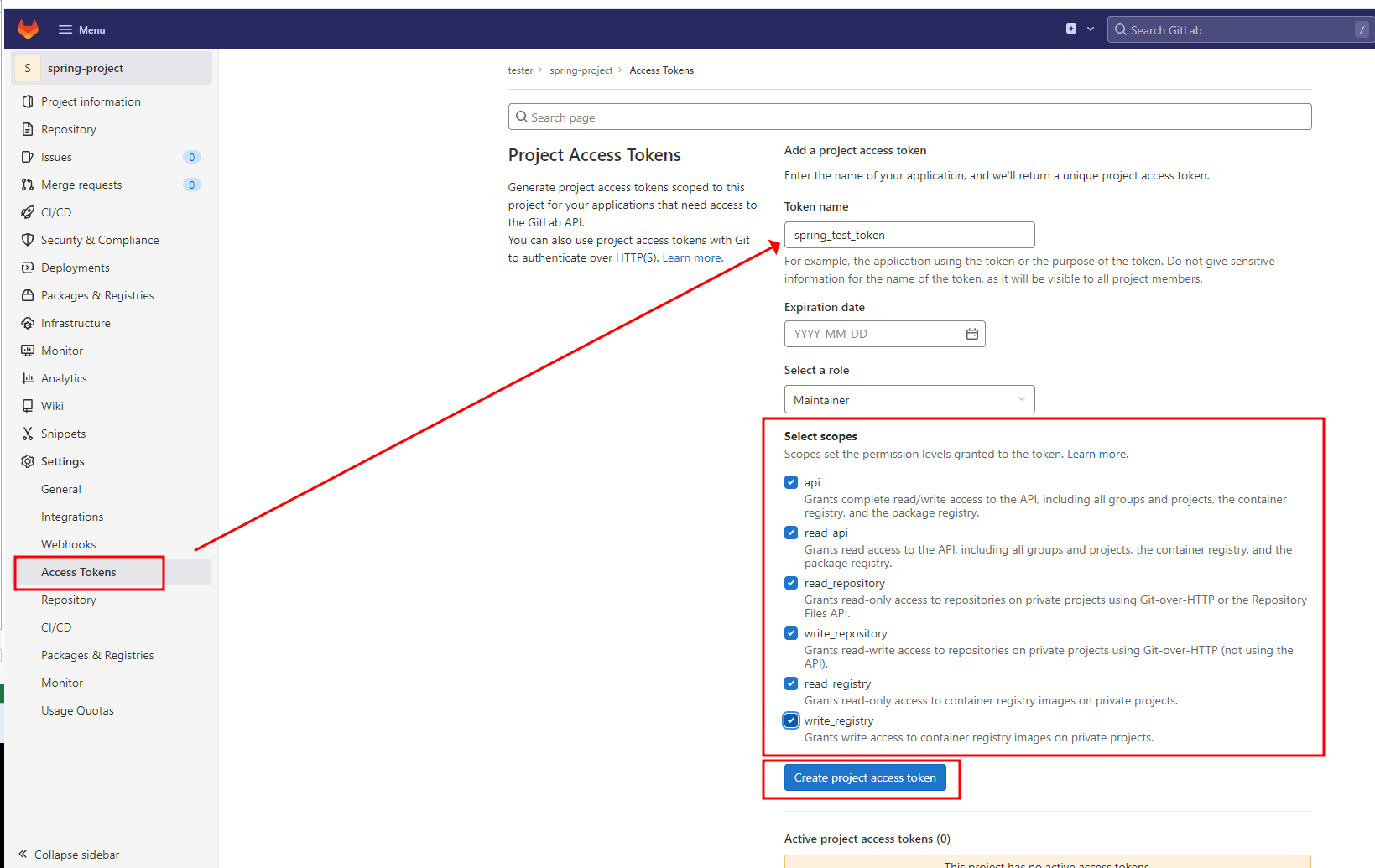Click the Expiration date YYYY-MM-DD field

click(x=884, y=334)
